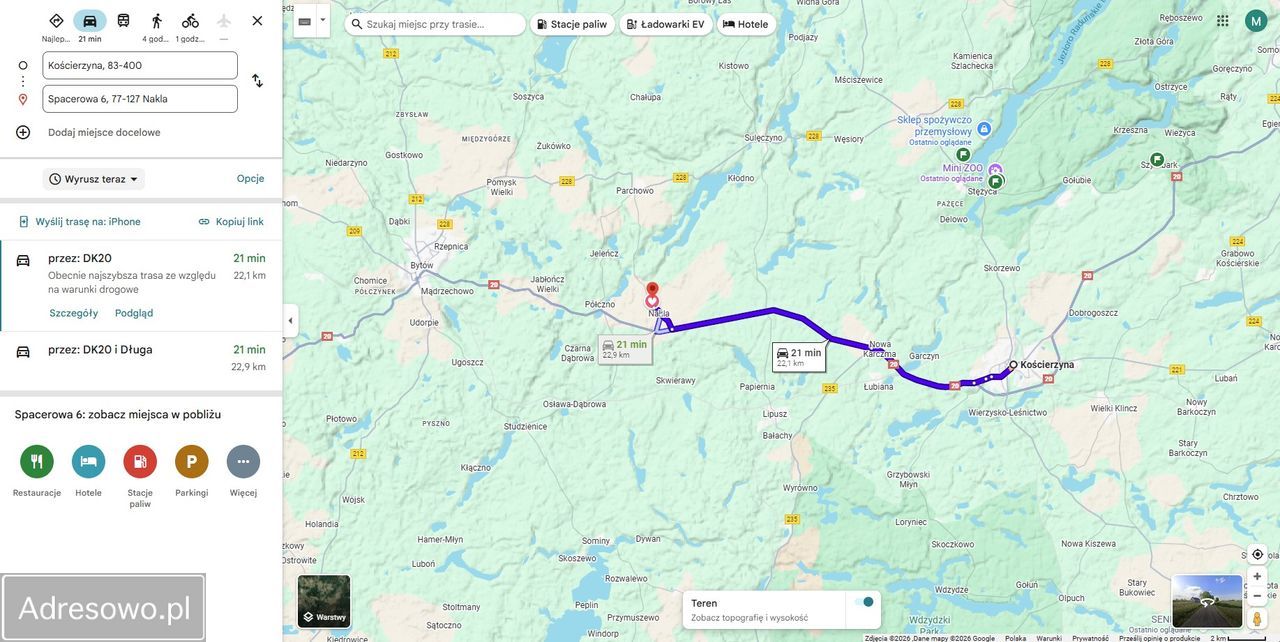Open Szczegóły for DK20 route

pyautogui.click(x=74, y=313)
